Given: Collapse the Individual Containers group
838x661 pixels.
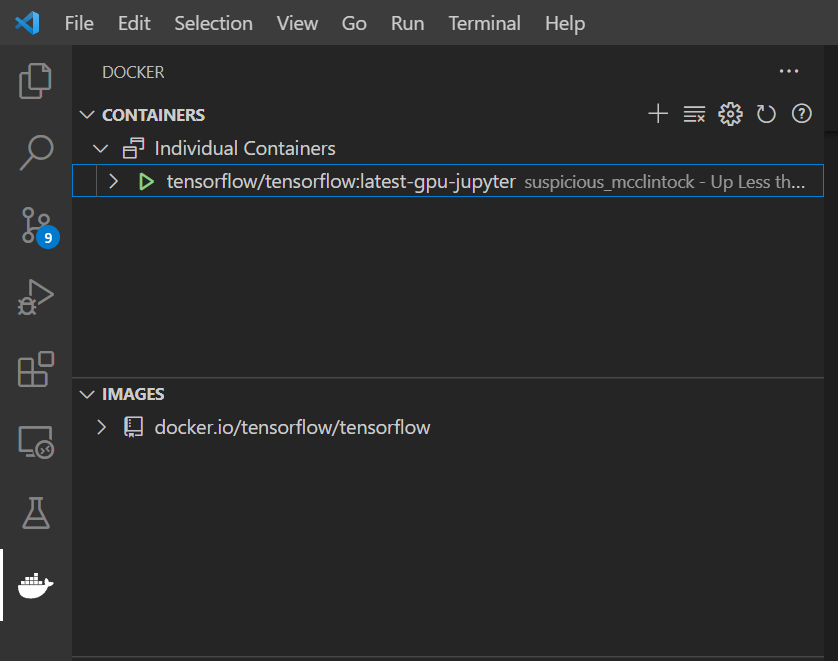Looking at the screenshot, I should [100, 149].
